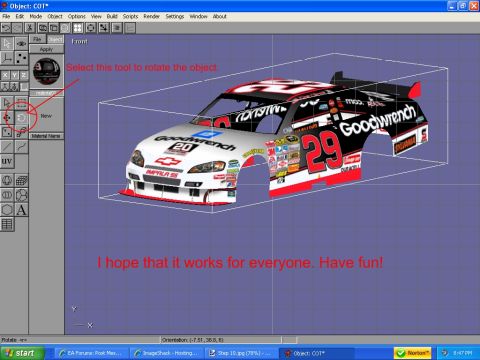The width and height of the screenshot is (480, 360).
Task: Click the Orientation readout in the status bar
Action: (x=221, y=340)
